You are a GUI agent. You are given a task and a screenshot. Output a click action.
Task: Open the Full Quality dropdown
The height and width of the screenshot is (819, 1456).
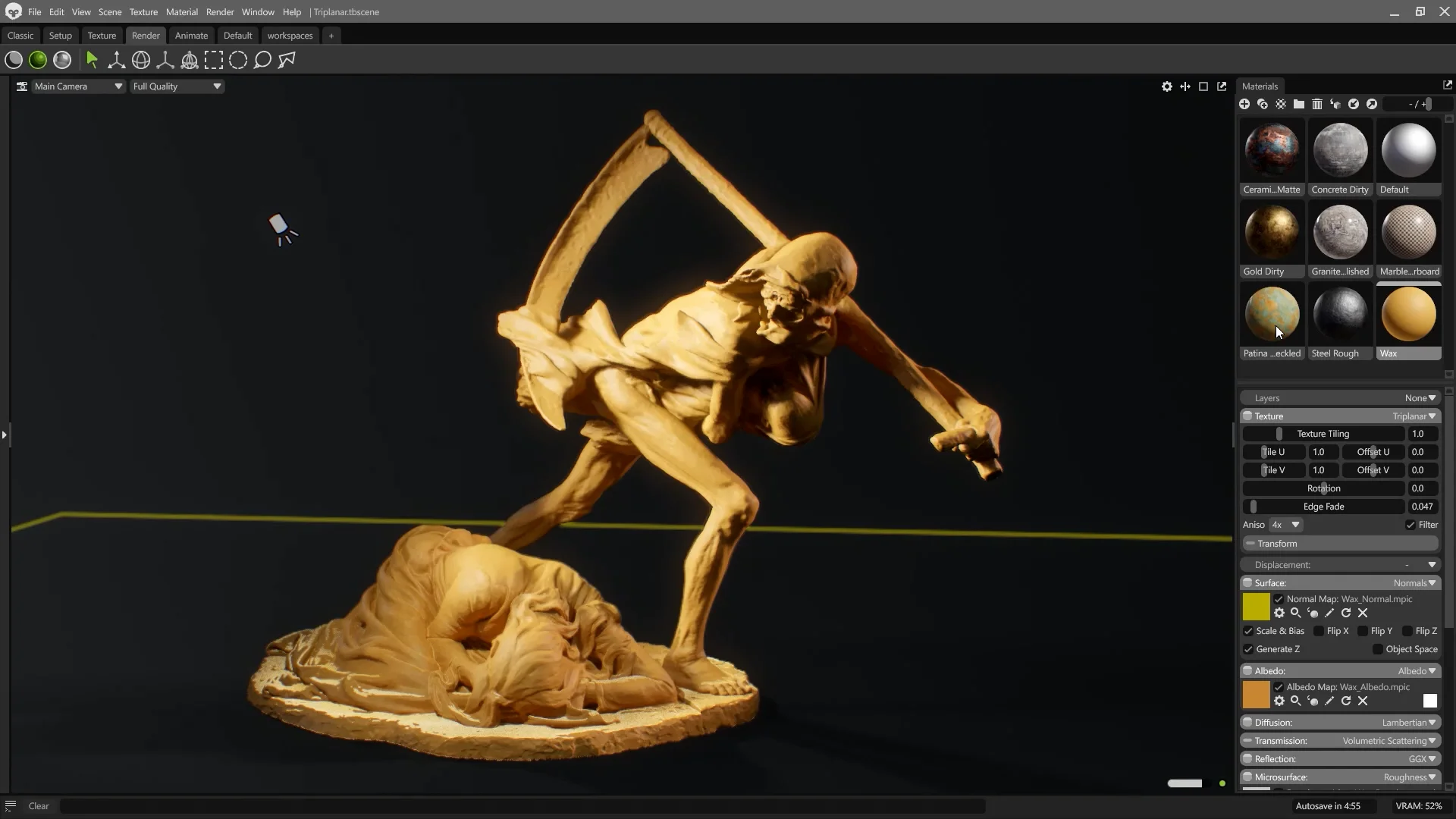(177, 86)
